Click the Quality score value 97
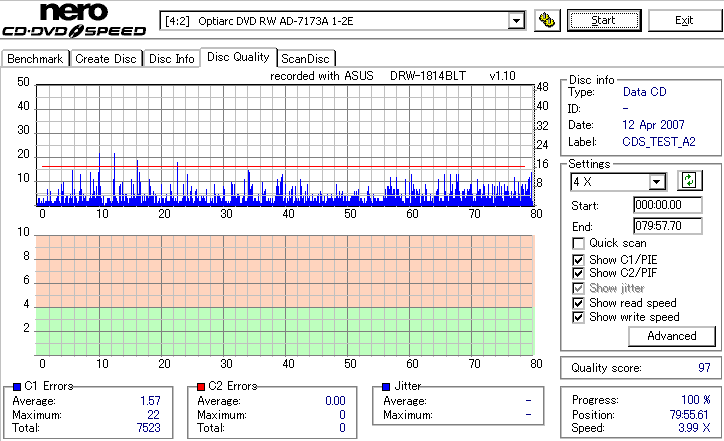724x441 pixels. 704,368
